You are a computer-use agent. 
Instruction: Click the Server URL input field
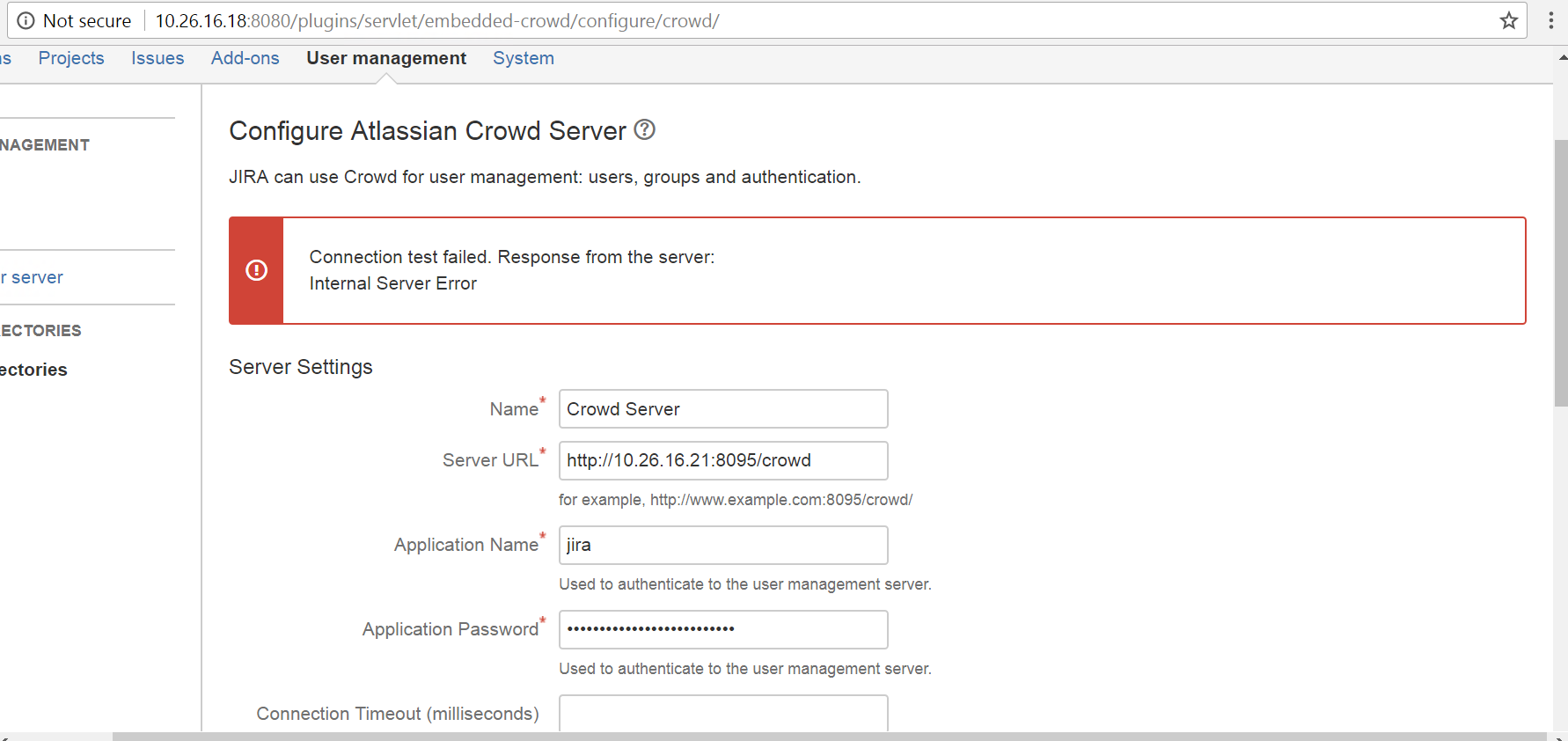(723, 460)
